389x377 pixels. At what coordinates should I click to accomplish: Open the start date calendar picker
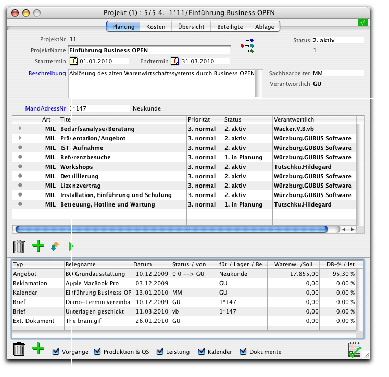point(73,61)
